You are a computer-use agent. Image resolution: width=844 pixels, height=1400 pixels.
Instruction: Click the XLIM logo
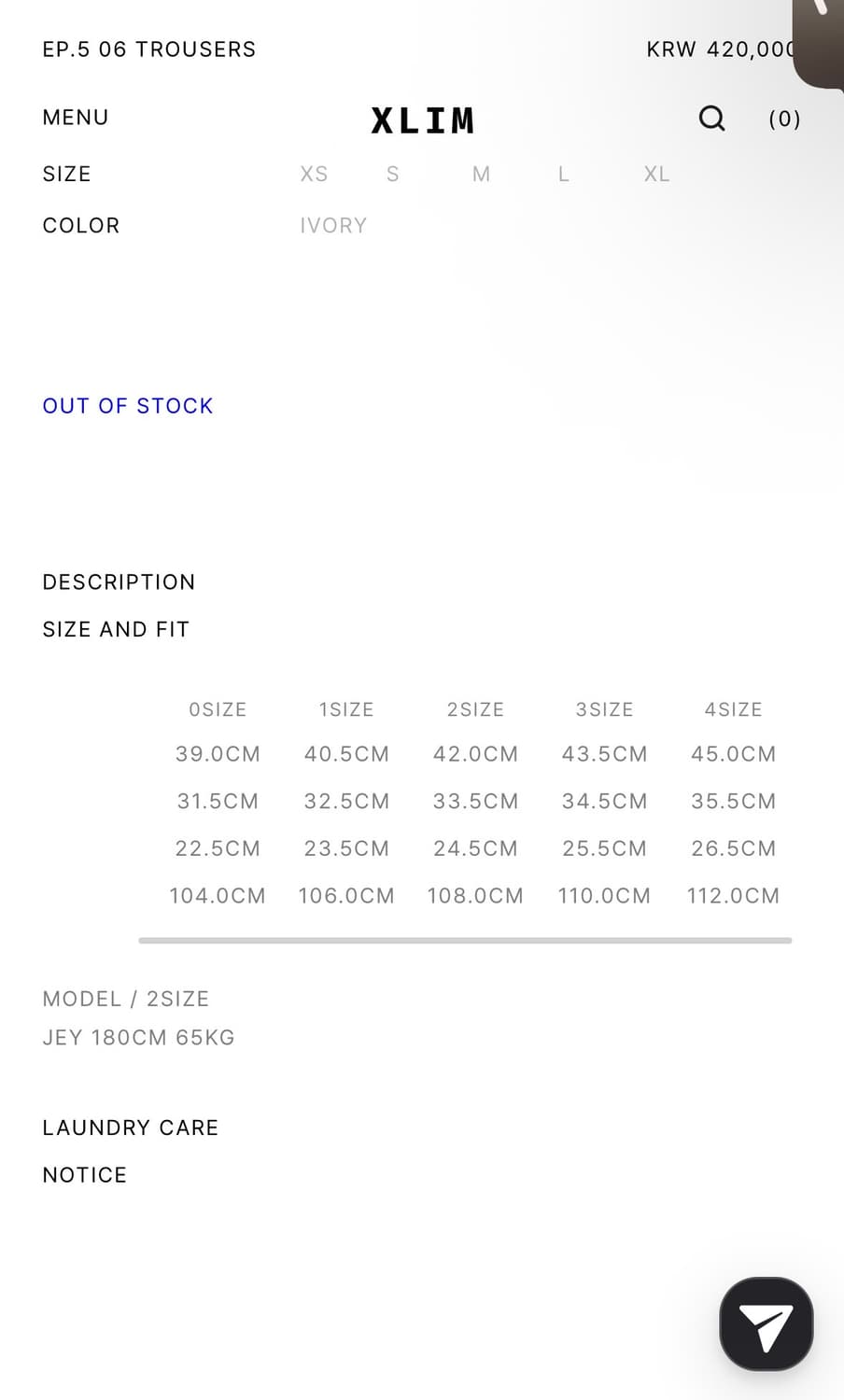422,120
